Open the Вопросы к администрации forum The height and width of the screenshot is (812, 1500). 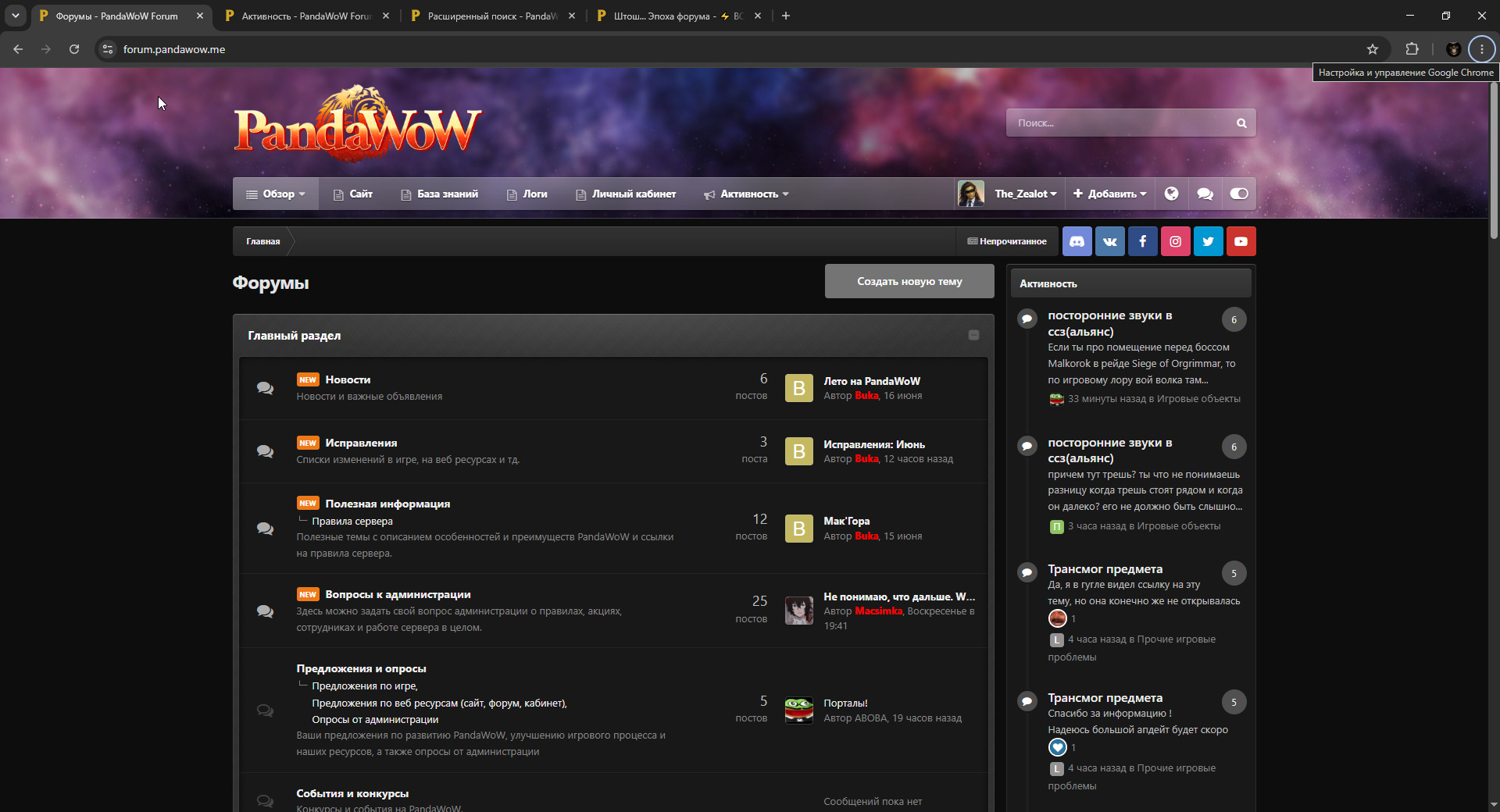[x=398, y=594]
